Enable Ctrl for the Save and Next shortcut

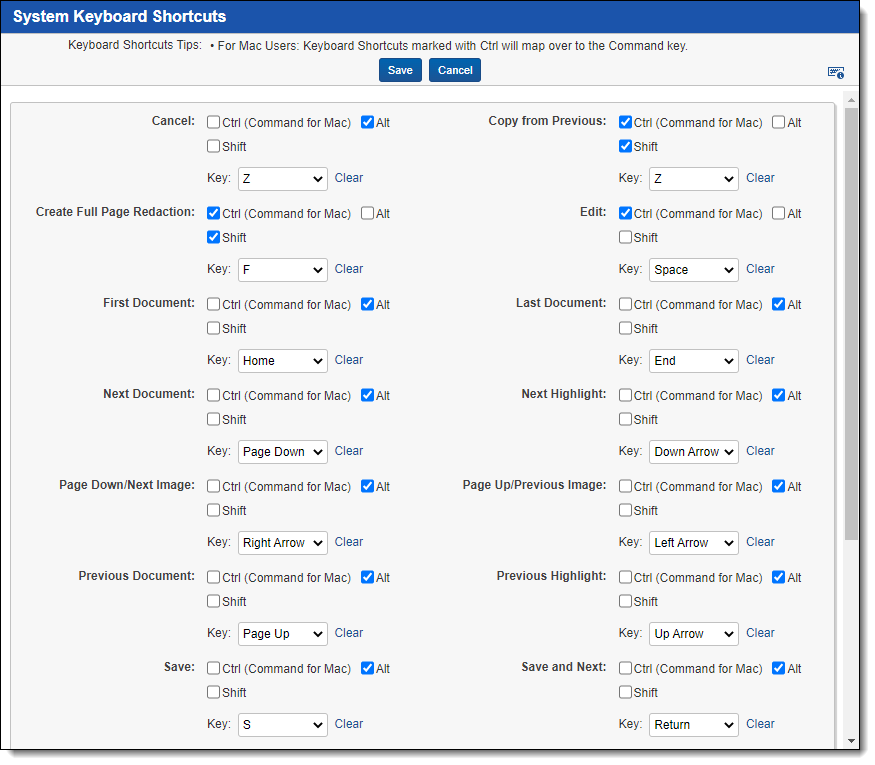point(625,668)
